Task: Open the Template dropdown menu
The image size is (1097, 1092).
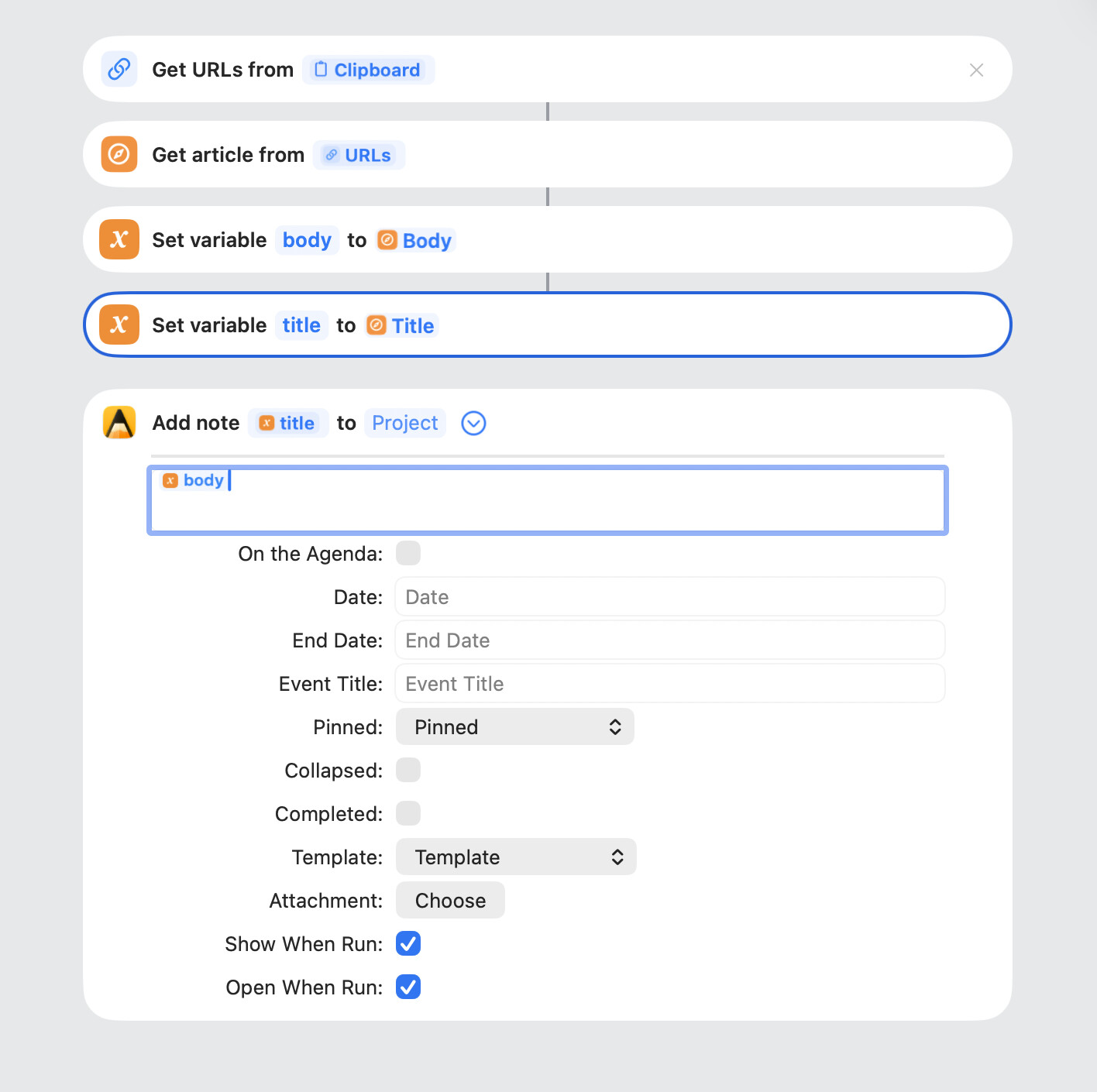Action: 516,857
